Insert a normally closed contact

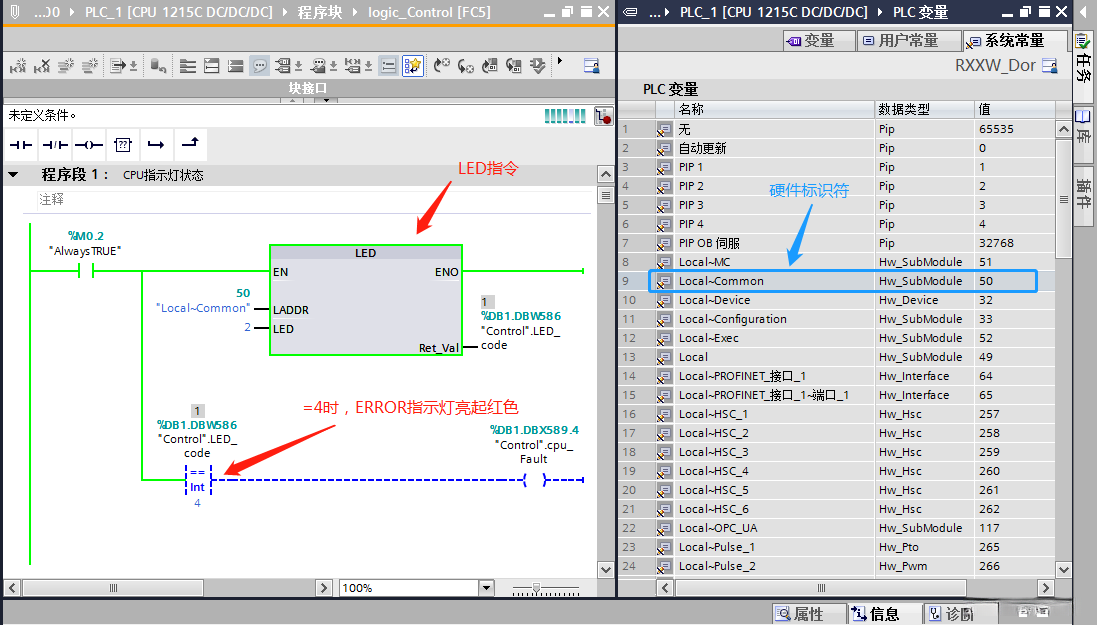click(55, 145)
